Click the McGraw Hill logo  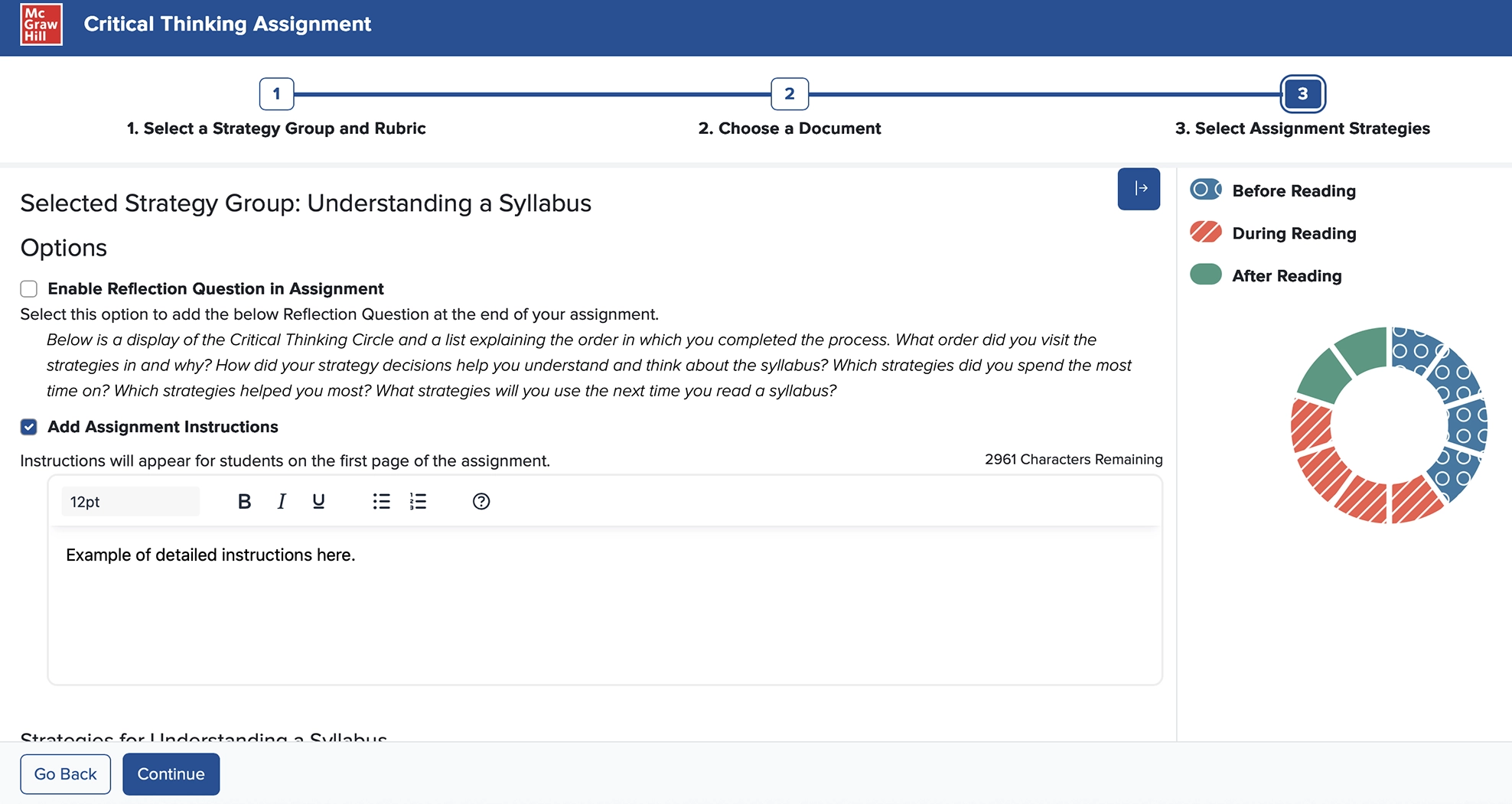click(42, 24)
